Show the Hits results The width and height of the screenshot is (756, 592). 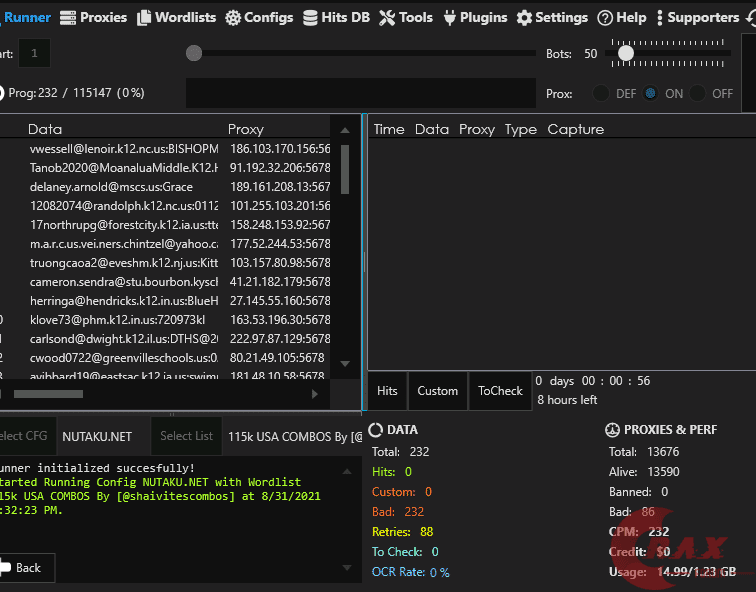click(387, 391)
